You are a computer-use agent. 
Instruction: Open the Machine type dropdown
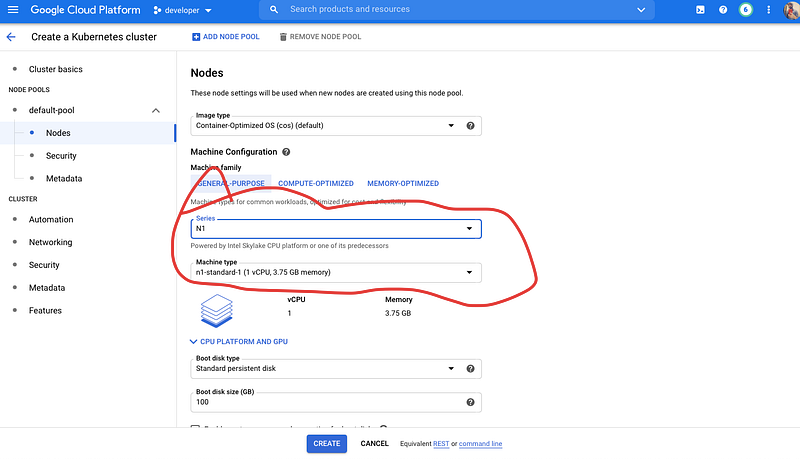point(336,272)
